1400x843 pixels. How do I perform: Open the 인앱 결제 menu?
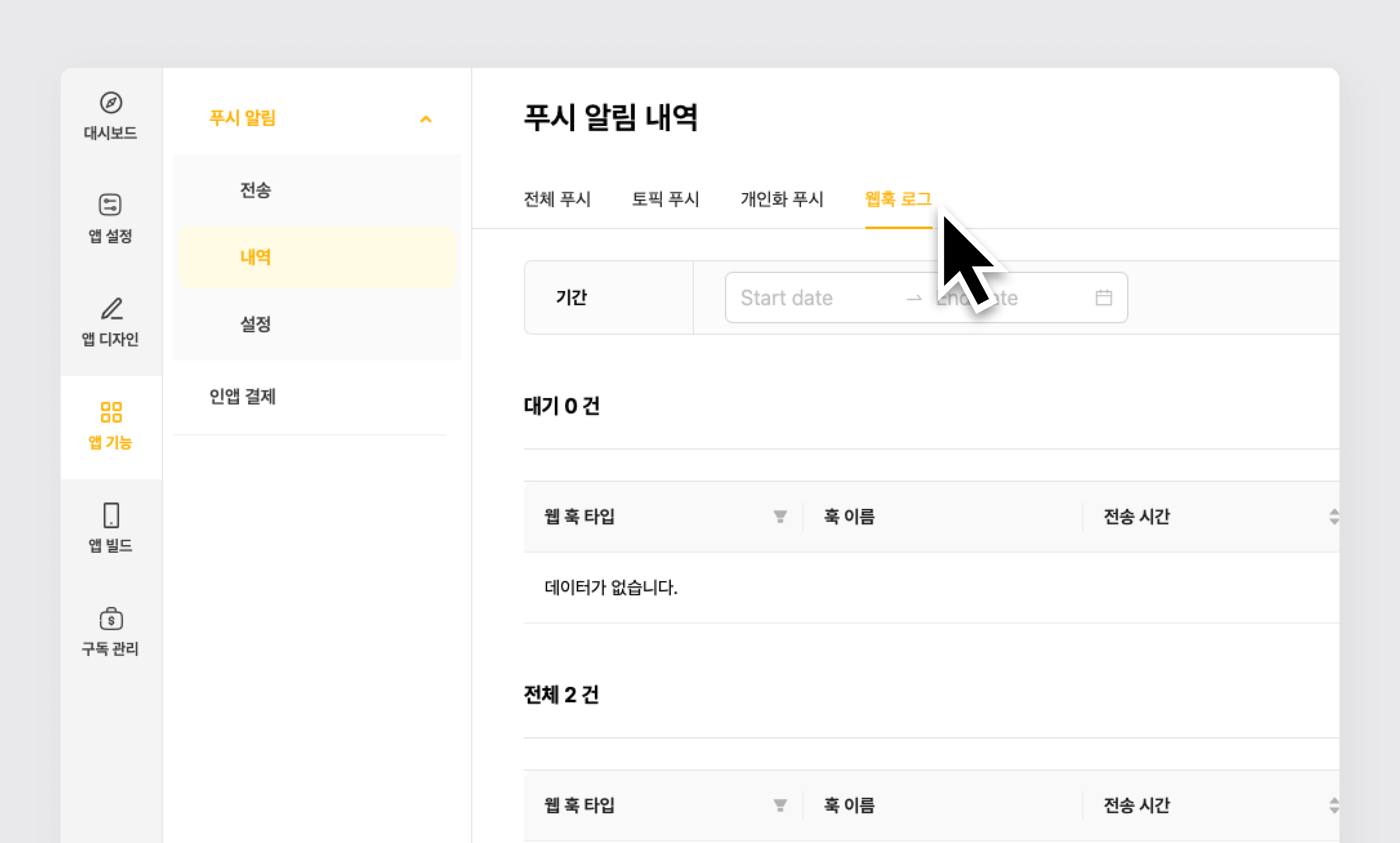click(x=242, y=397)
